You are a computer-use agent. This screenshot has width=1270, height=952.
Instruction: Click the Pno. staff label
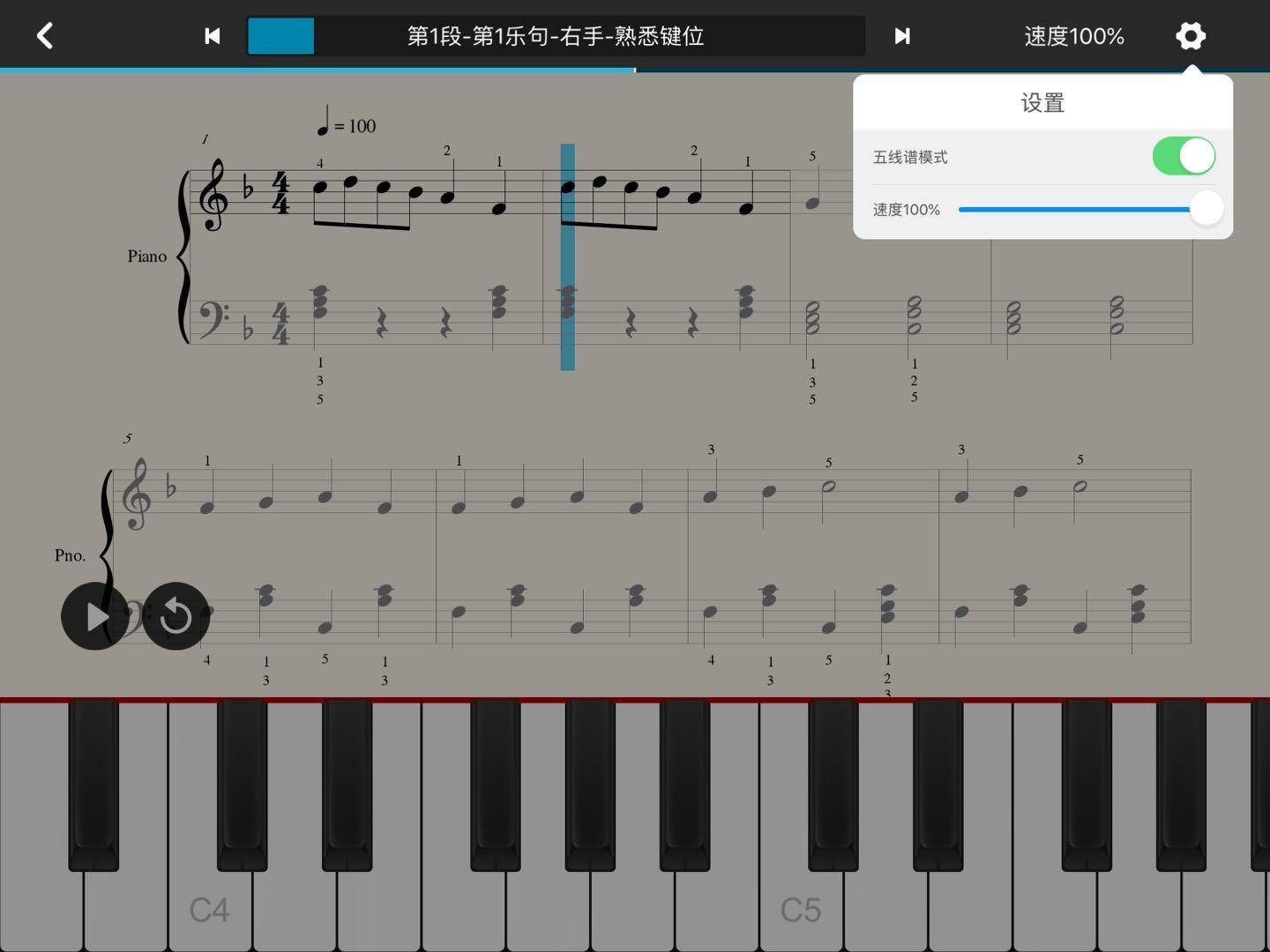pos(71,555)
